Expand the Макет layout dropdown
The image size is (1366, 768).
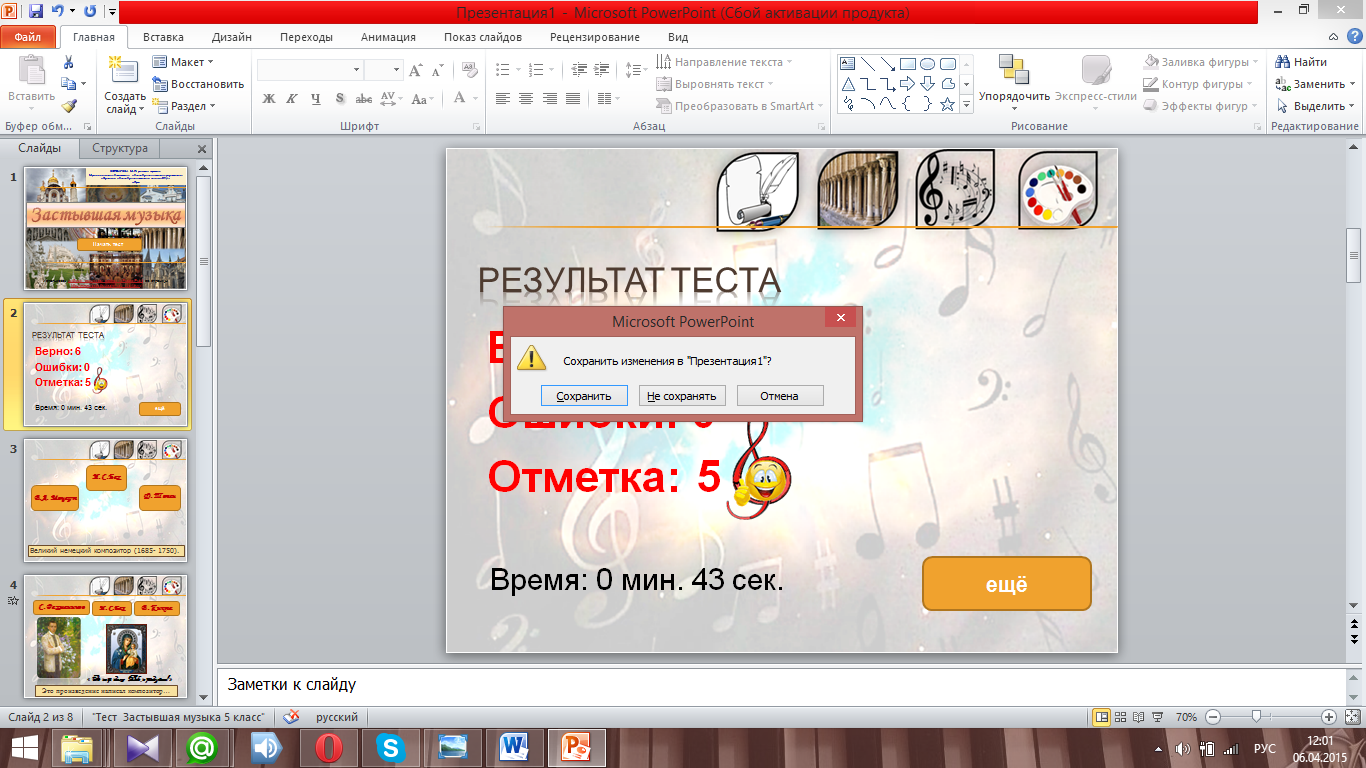pos(182,62)
